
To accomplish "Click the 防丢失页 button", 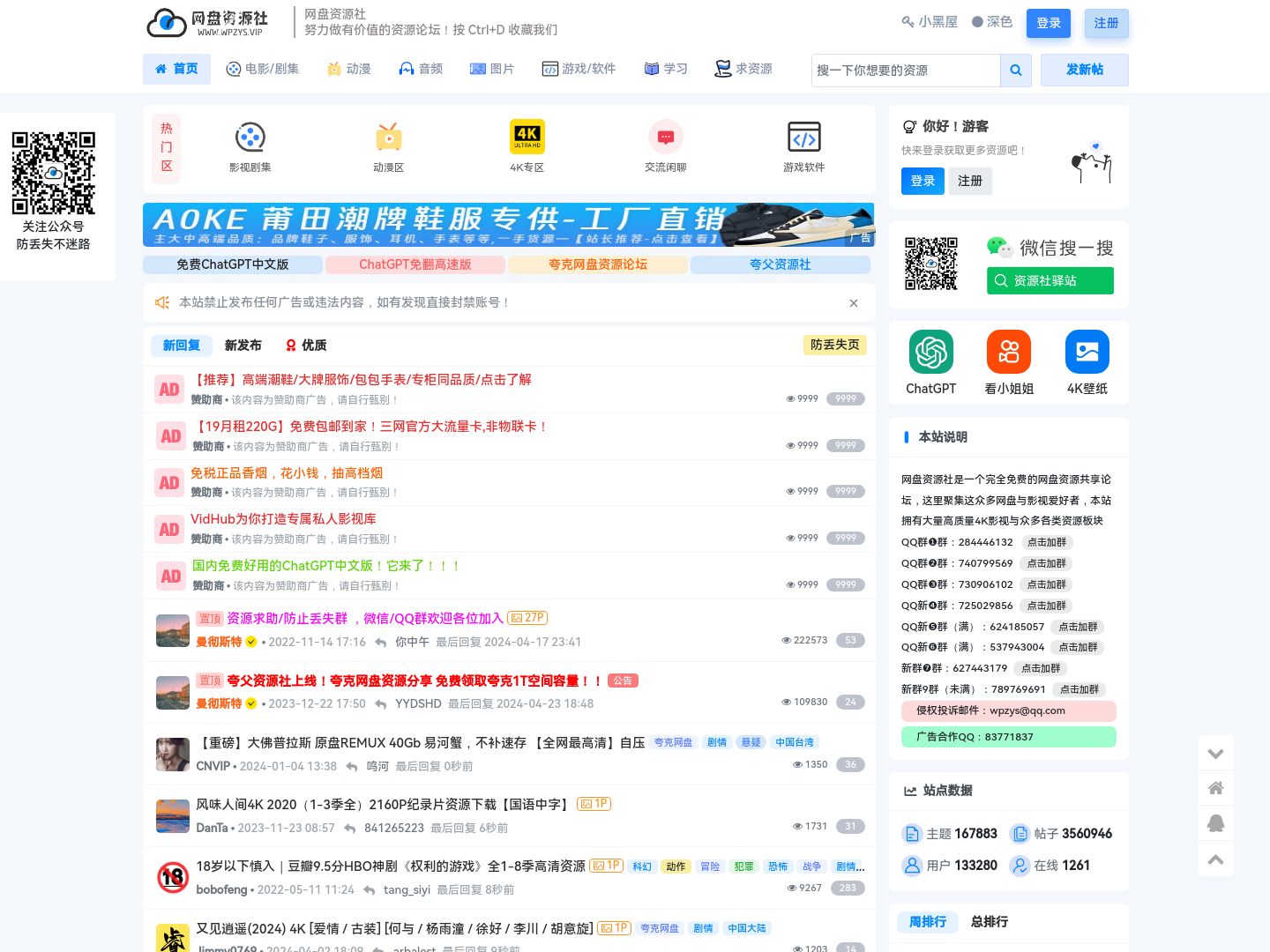I will coord(834,345).
